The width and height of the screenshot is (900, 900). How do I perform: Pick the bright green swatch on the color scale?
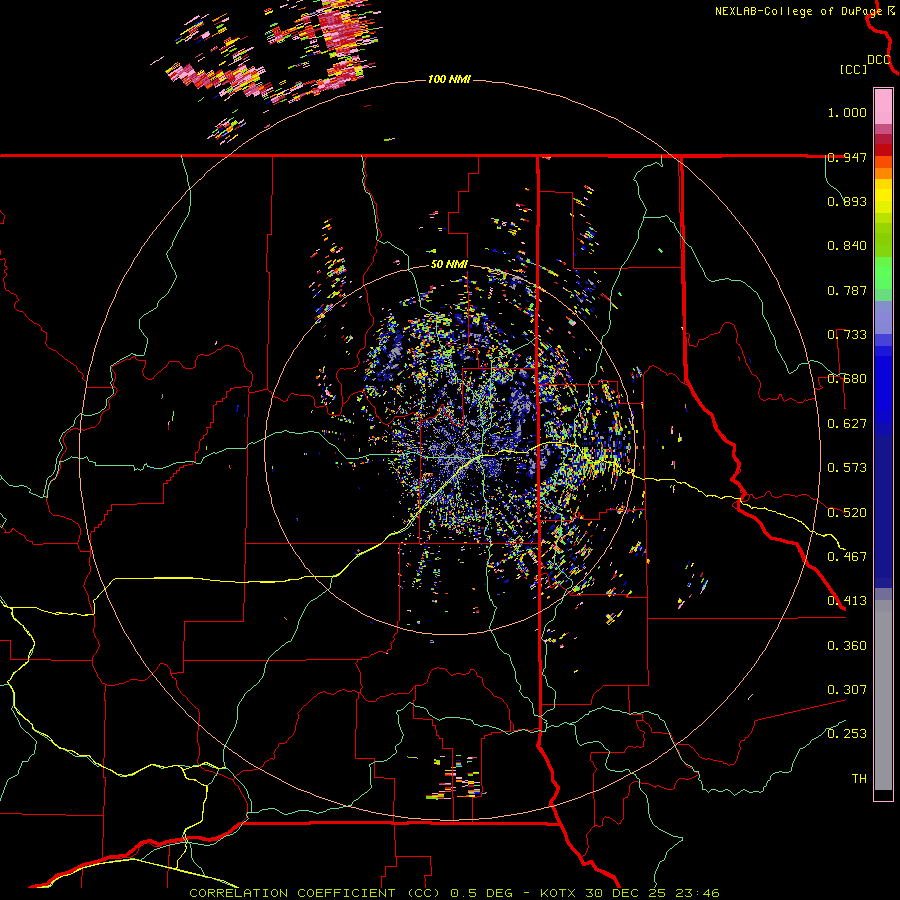coord(883,273)
